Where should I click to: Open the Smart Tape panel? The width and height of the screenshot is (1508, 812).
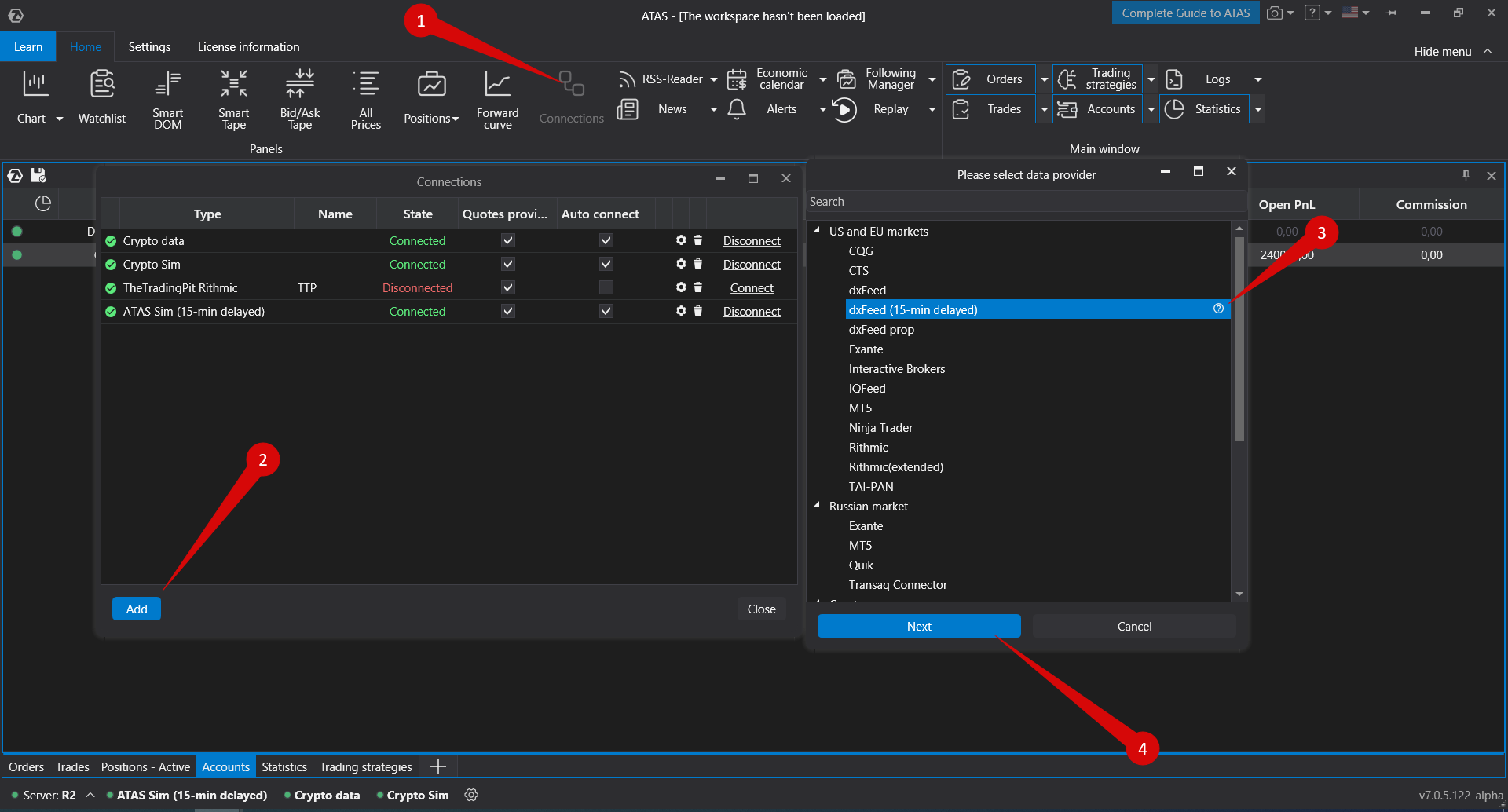(x=234, y=97)
